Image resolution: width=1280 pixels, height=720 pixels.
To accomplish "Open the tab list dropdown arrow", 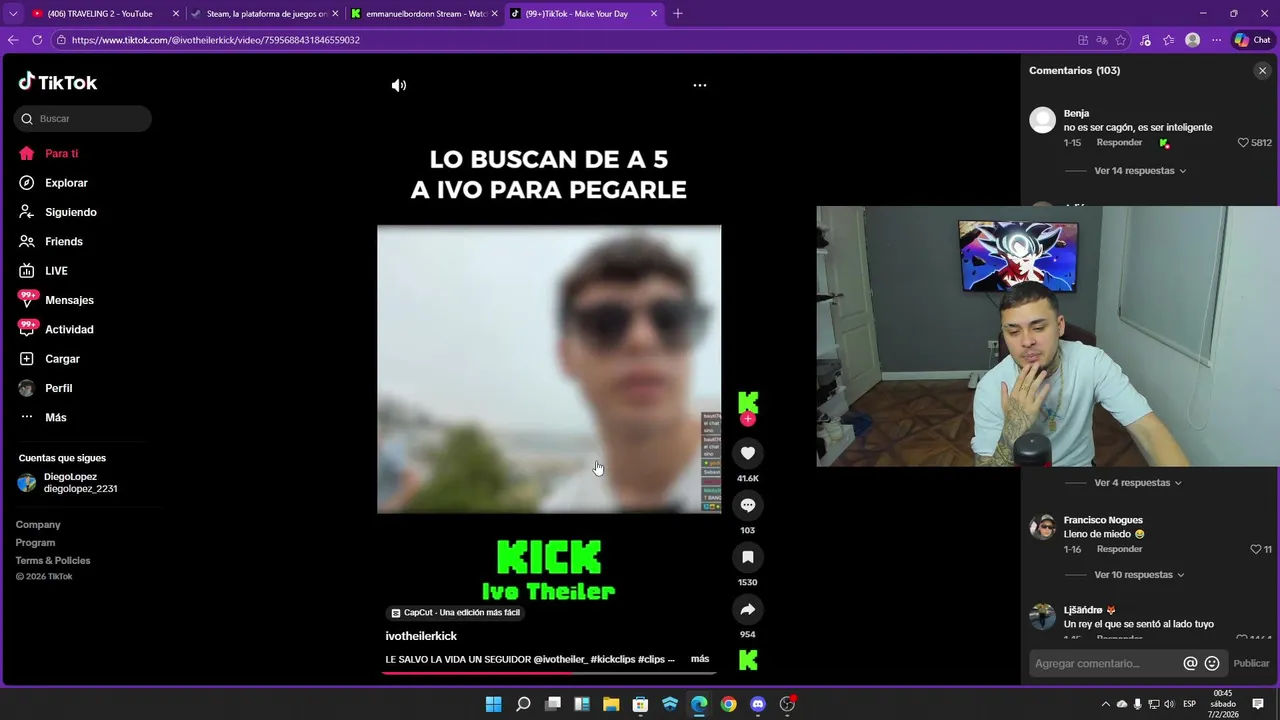I will coord(12,14).
